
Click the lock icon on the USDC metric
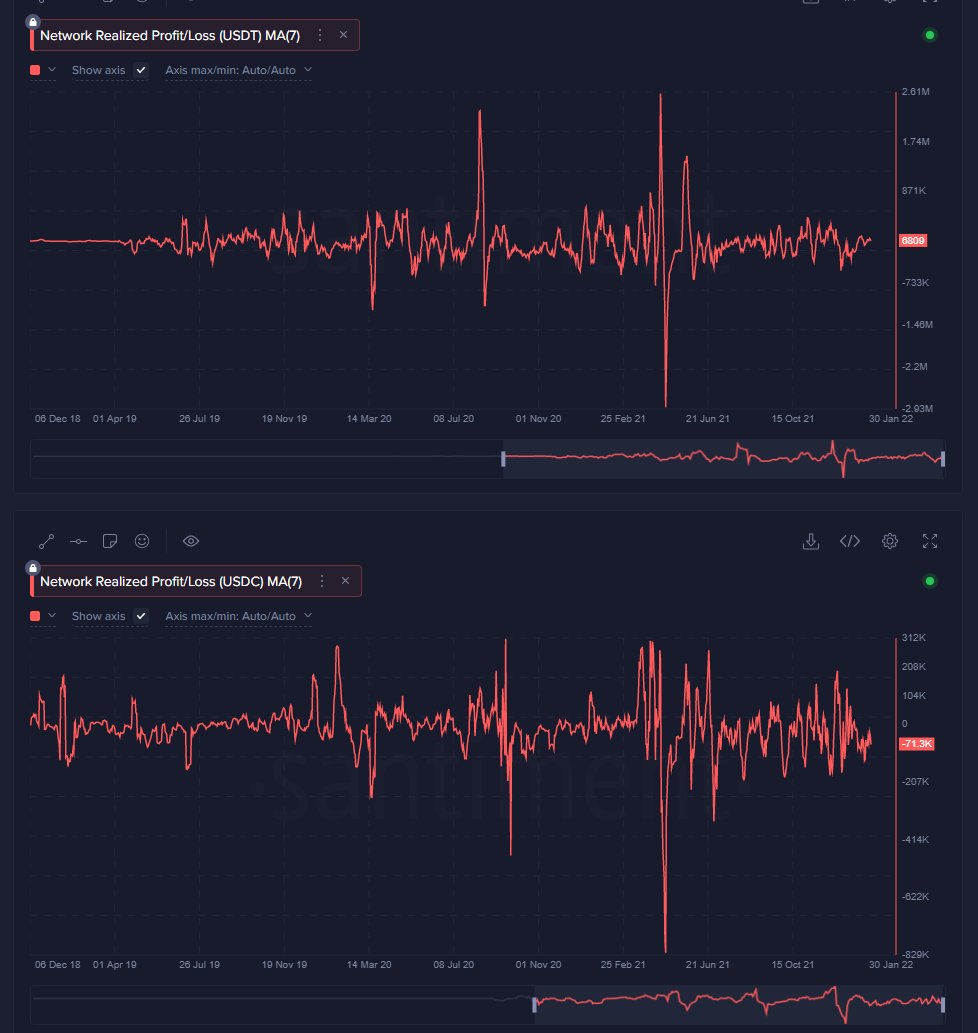(33, 568)
